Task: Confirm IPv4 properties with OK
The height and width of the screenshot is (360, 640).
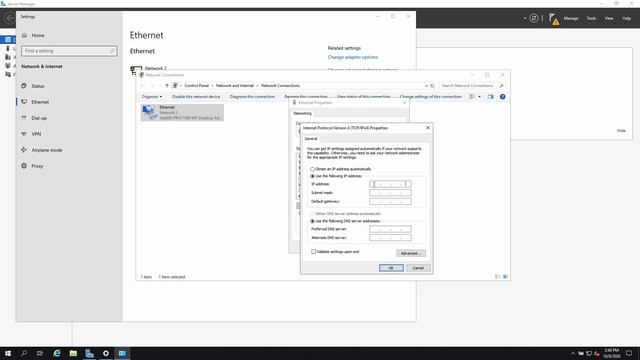Action: click(391, 268)
